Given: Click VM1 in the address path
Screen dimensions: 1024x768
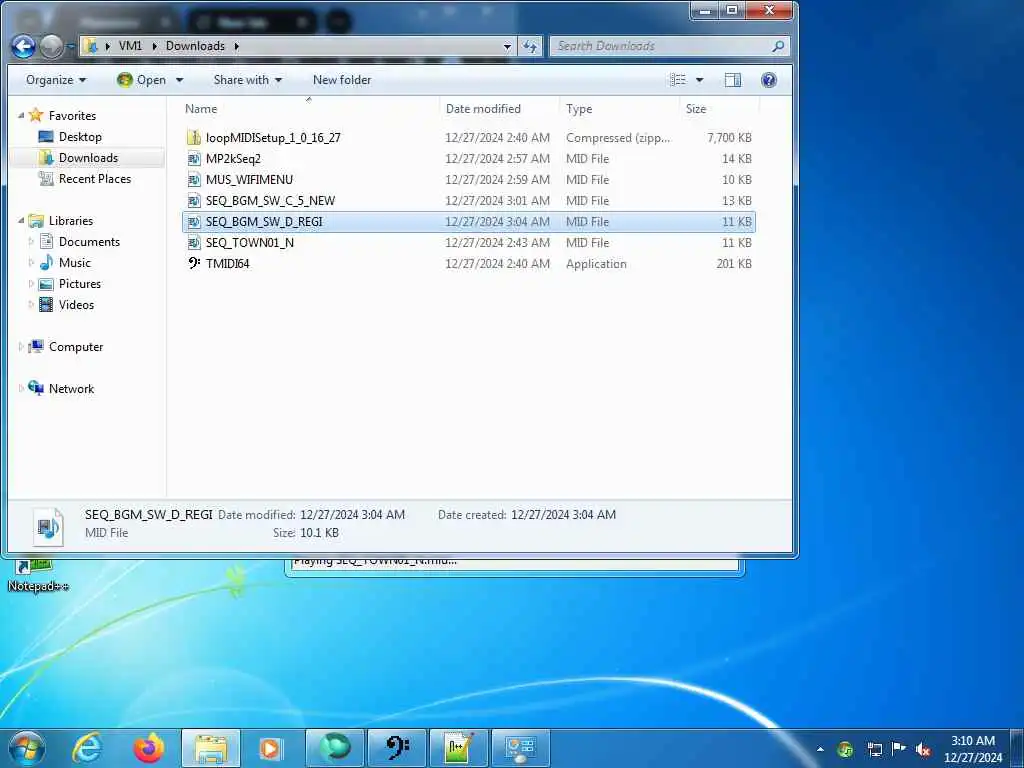Looking at the screenshot, I should click(130, 46).
